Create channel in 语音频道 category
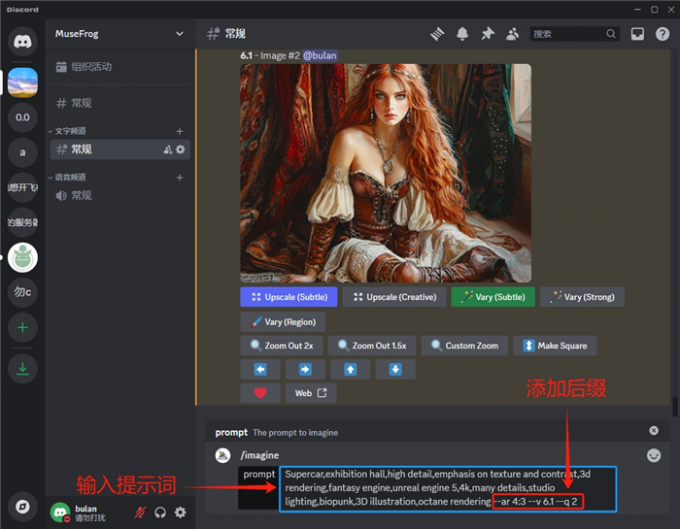 [x=180, y=177]
